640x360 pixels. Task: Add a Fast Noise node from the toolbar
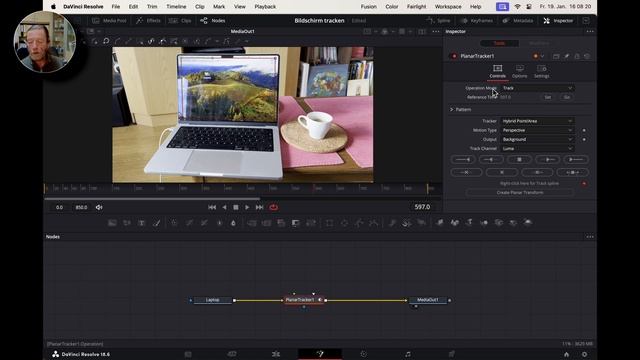127,223
